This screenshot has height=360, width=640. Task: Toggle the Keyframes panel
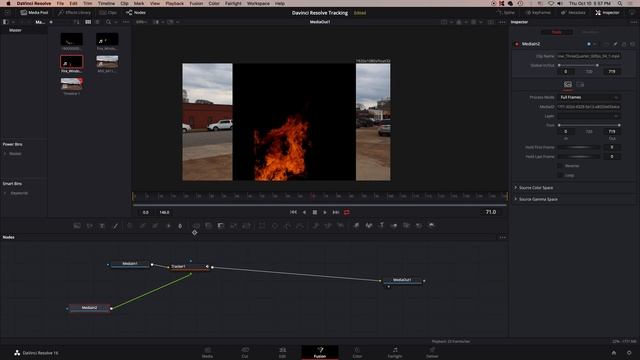click(538, 13)
